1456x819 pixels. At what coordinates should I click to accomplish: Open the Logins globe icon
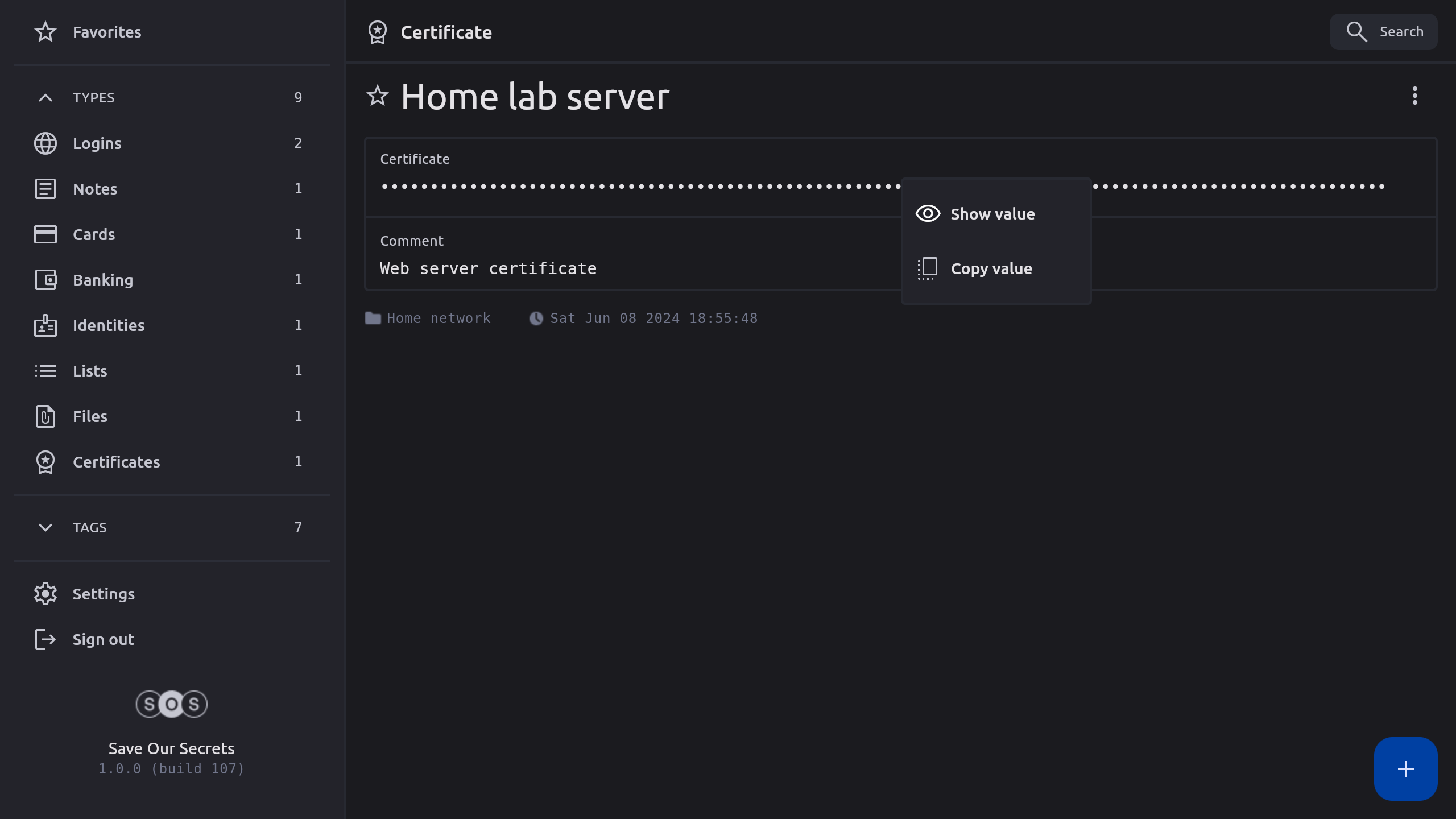pos(45,143)
